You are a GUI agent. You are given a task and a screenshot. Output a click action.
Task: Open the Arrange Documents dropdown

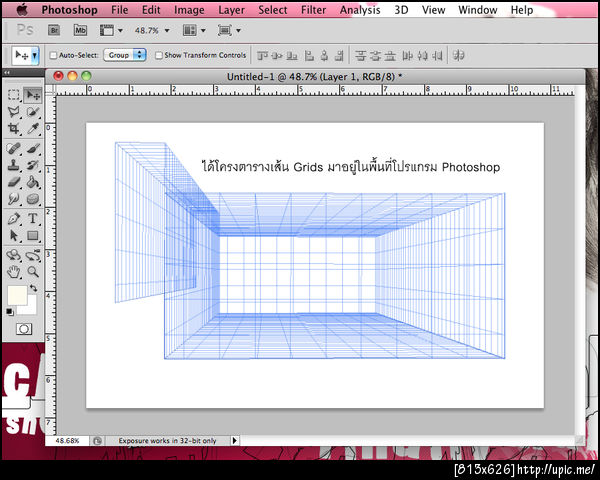click(x=194, y=30)
